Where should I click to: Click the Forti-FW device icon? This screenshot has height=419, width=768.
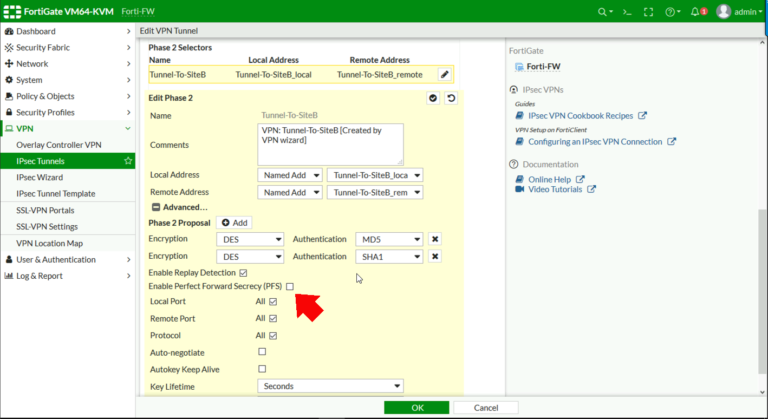click(519, 67)
